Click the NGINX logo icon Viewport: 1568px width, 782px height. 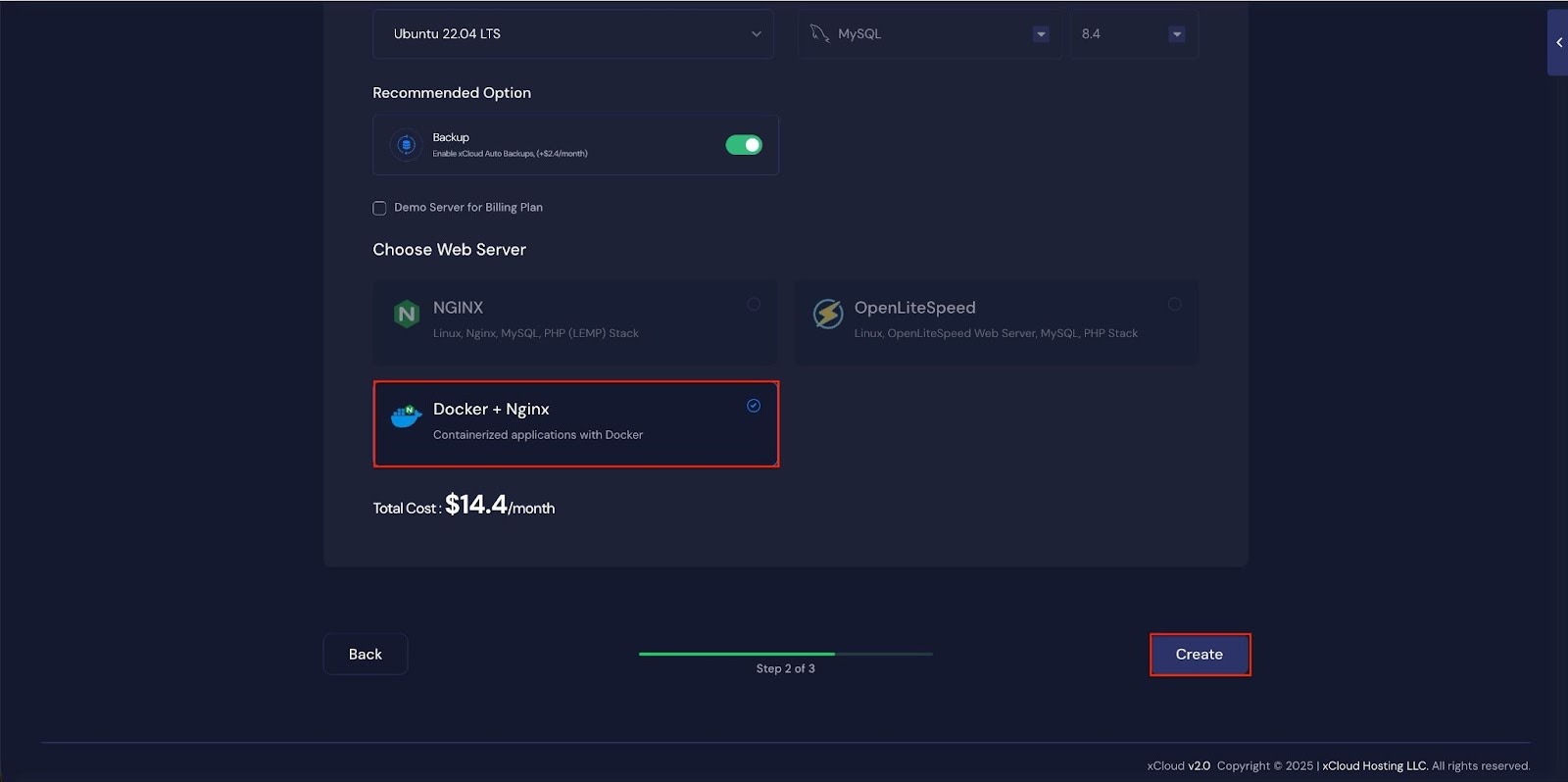[x=406, y=315]
